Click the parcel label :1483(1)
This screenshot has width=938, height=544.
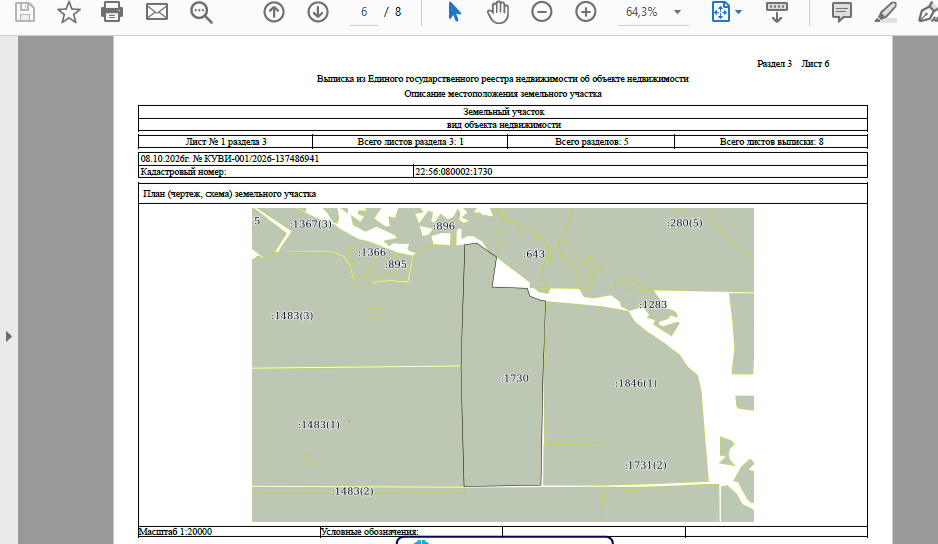(319, 424)
